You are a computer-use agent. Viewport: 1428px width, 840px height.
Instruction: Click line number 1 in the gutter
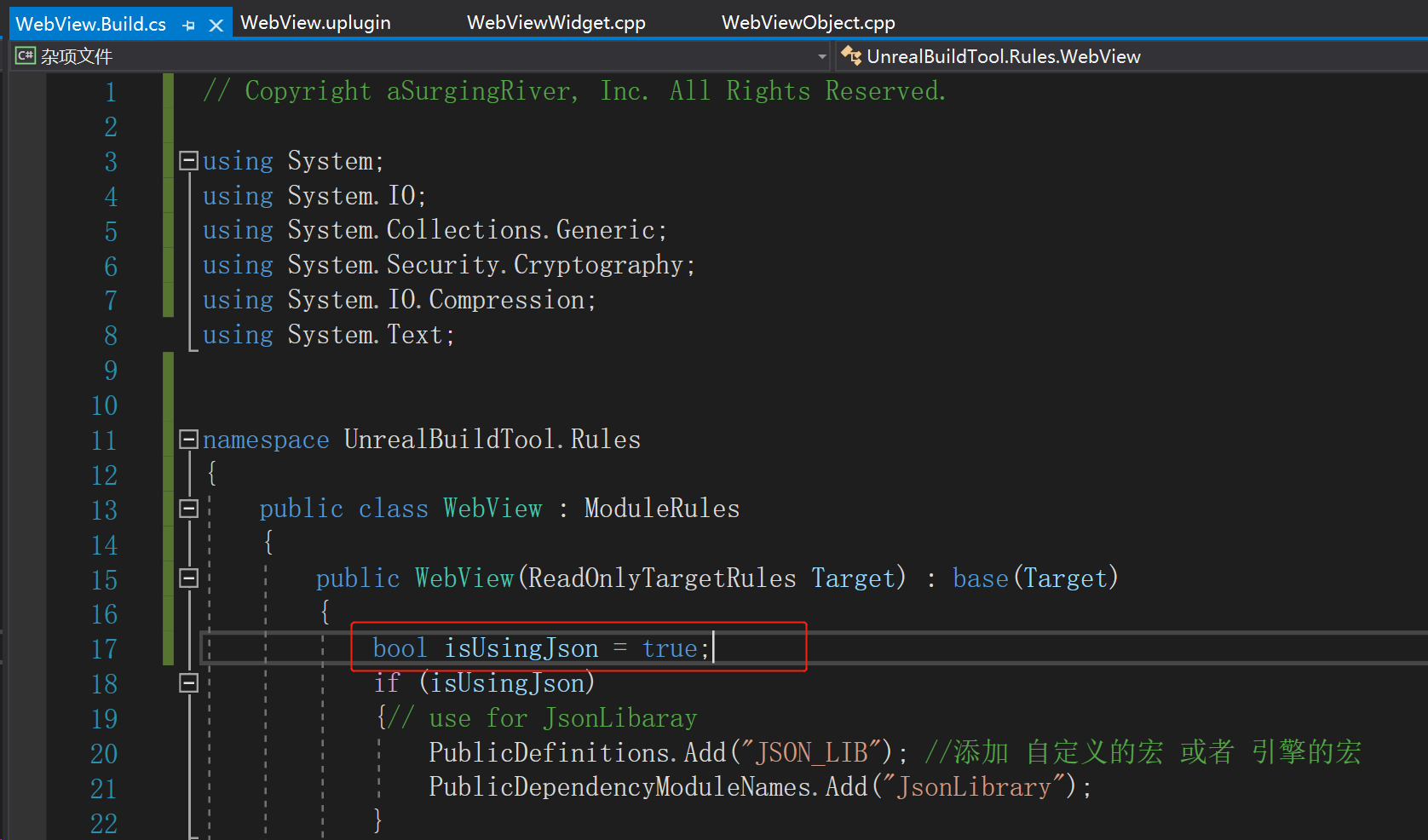[x=110, y=92]
